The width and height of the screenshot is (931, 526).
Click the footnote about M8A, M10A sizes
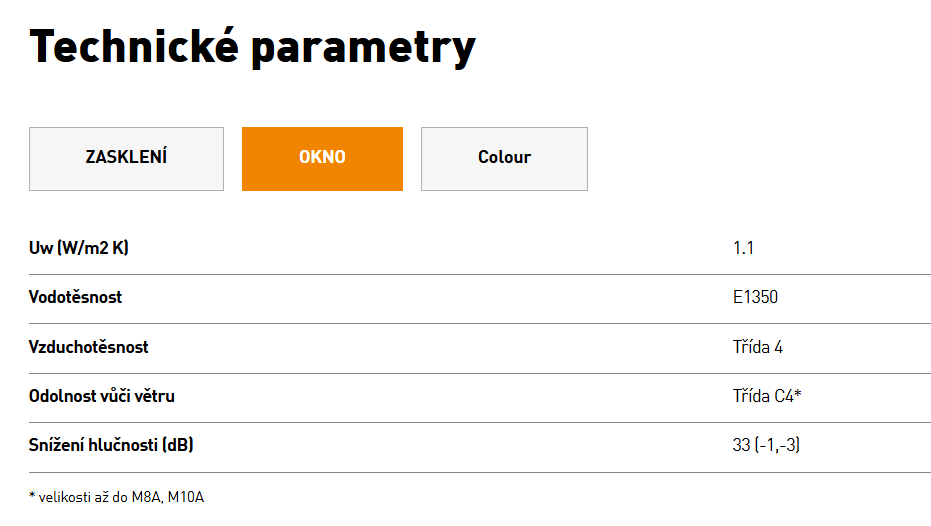[x=116, y=497]
